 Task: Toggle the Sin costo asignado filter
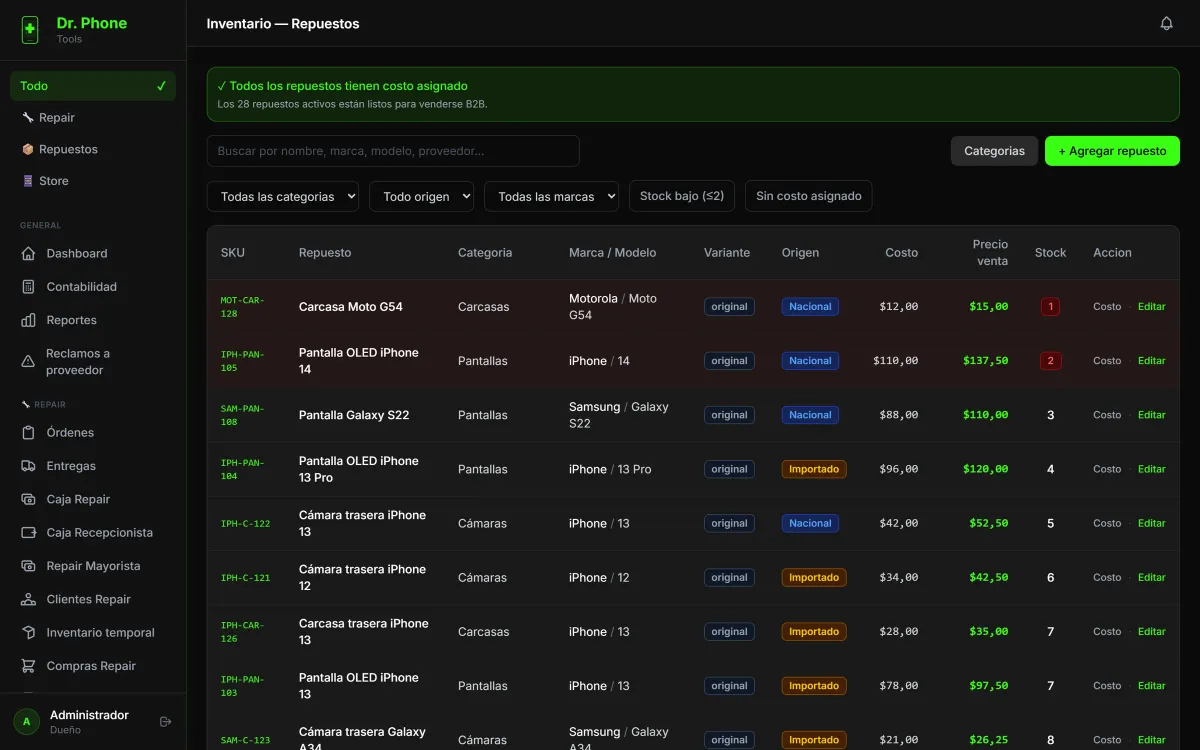pyautogui.click(x=808, y=196)
